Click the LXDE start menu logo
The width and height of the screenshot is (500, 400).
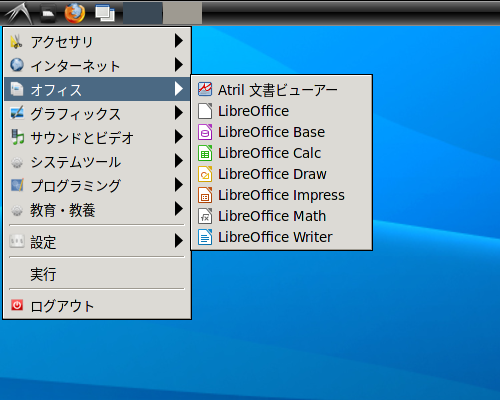click(18, 13)
